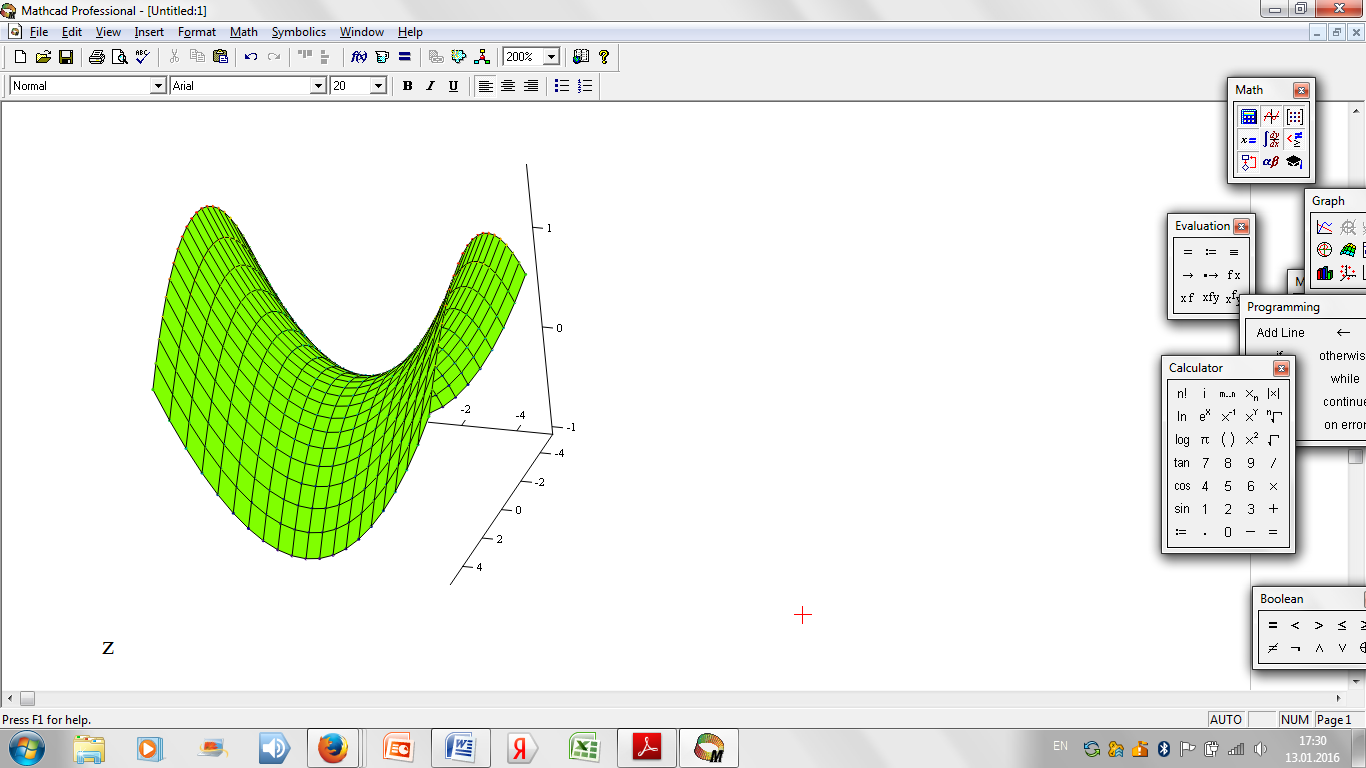The height and width of the screenshot is (768, 1366).
Task: Expand the Normal style dropdown
Action: 157,86
